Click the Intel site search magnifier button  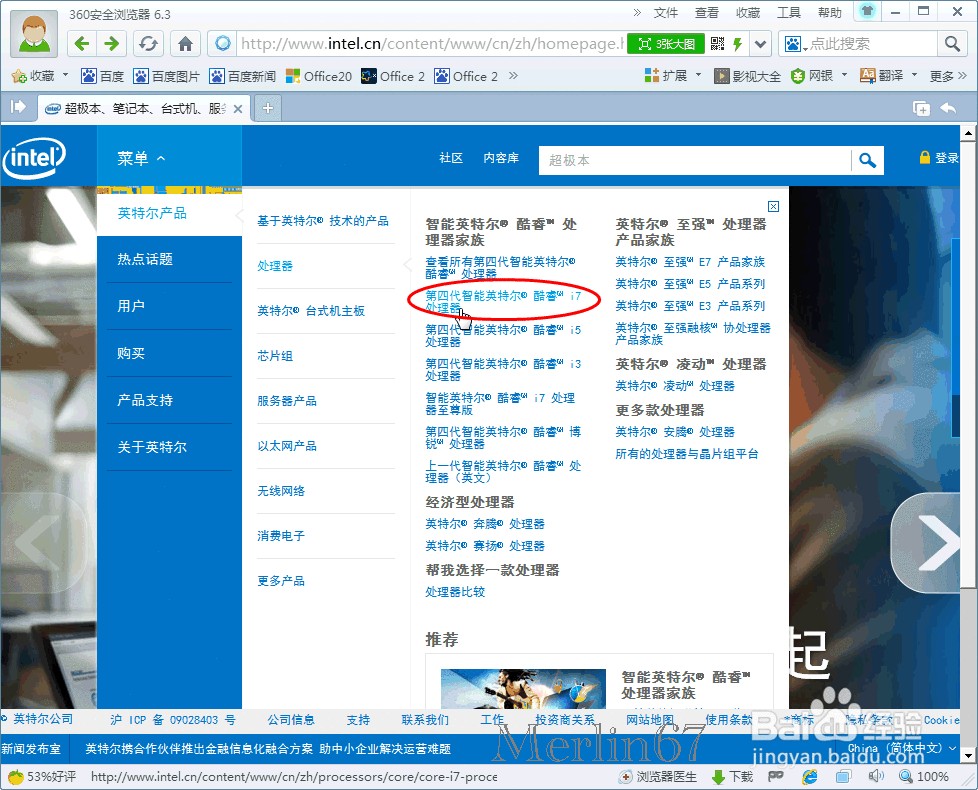[x=868, y=160]
